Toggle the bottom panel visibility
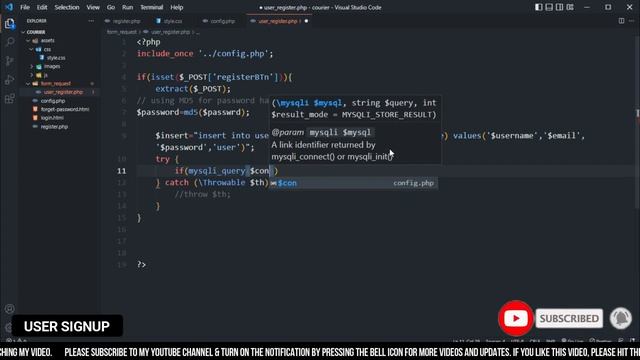640x360 pixels. point(549,7)
